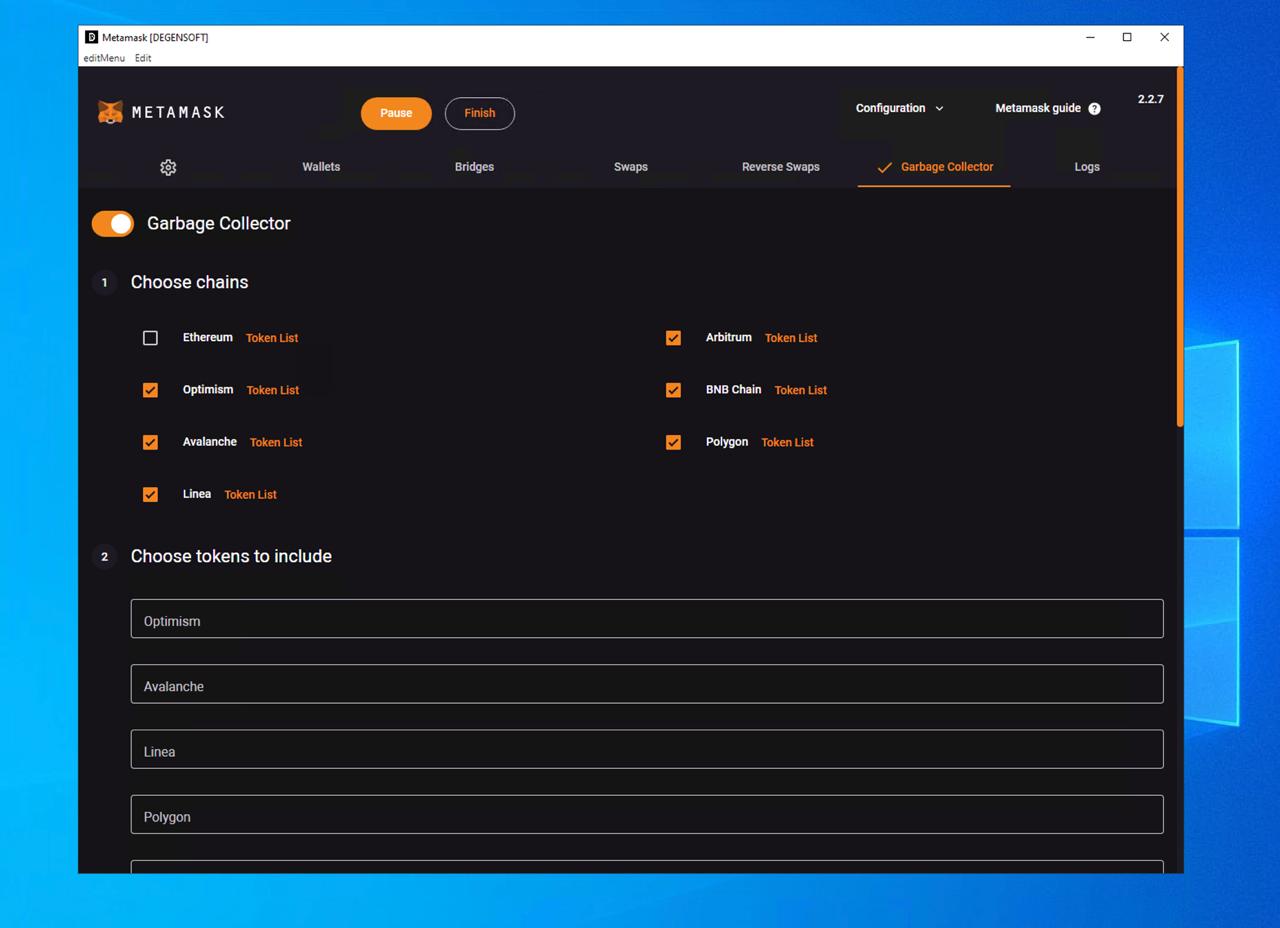This screenshot has width=1280, height=928.
Task: Click the DEGENSOFT app icon in title bar
Action: (x=92, y=37)
